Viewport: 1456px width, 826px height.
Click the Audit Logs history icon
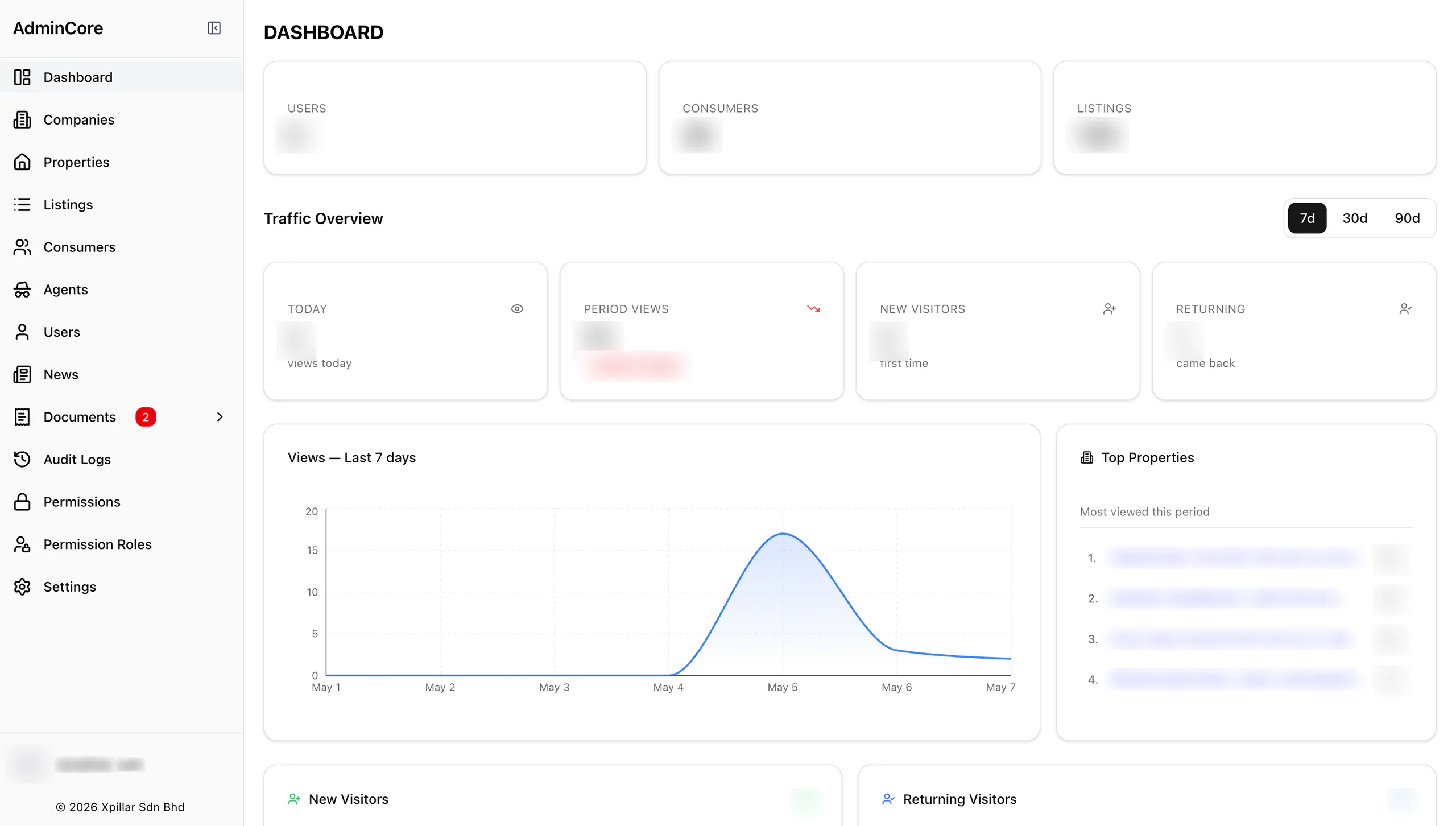tap(22, 459)
